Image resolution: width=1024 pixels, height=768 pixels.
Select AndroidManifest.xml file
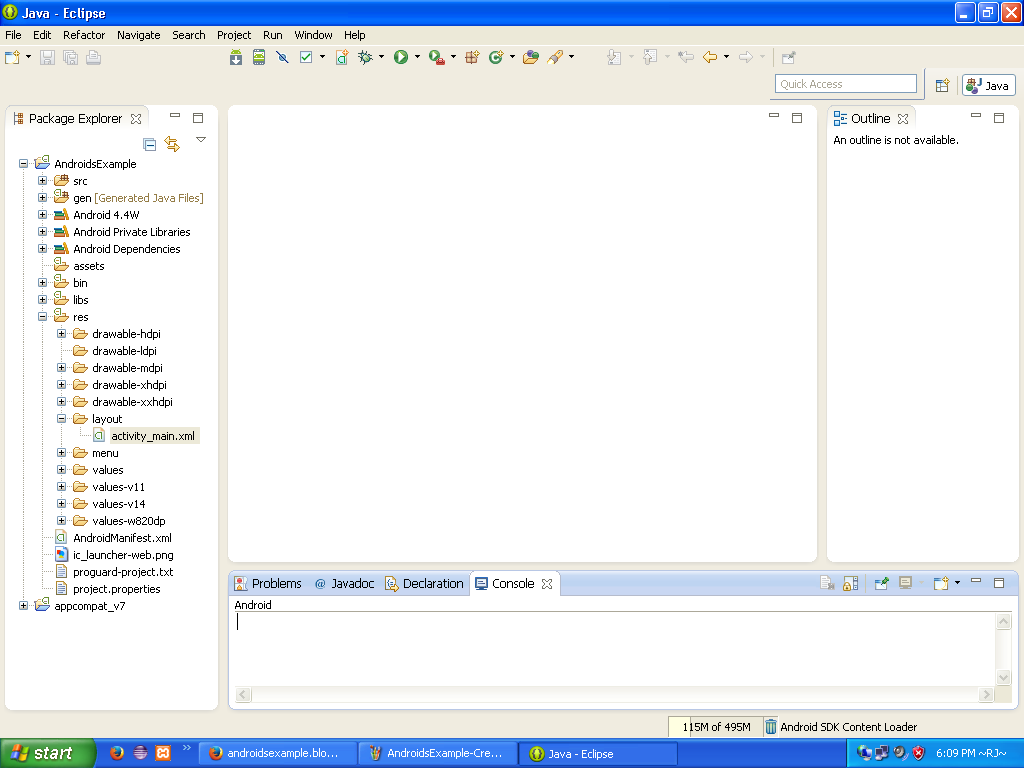[122, 537]
